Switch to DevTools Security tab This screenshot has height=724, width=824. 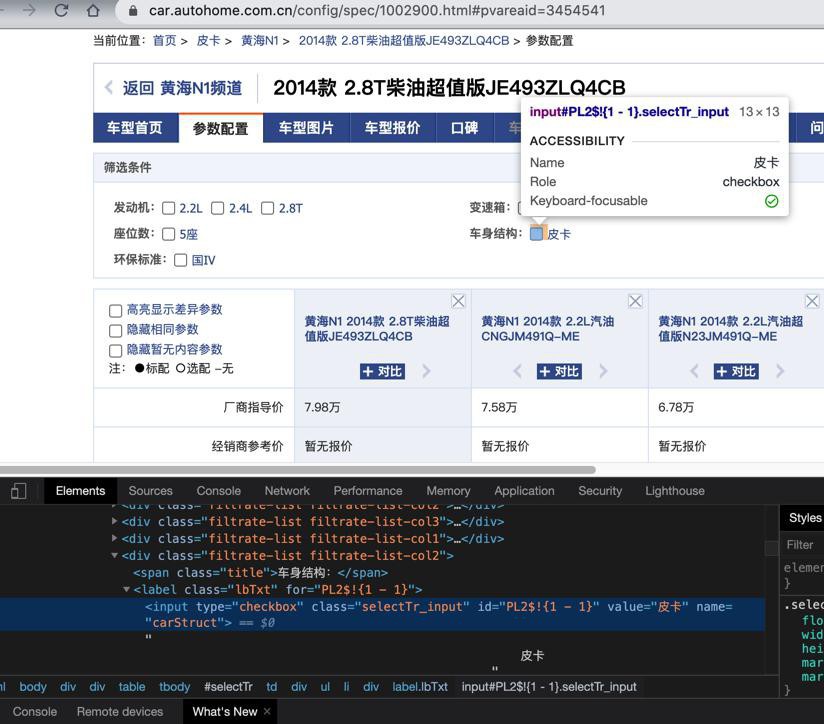(600, 491)
